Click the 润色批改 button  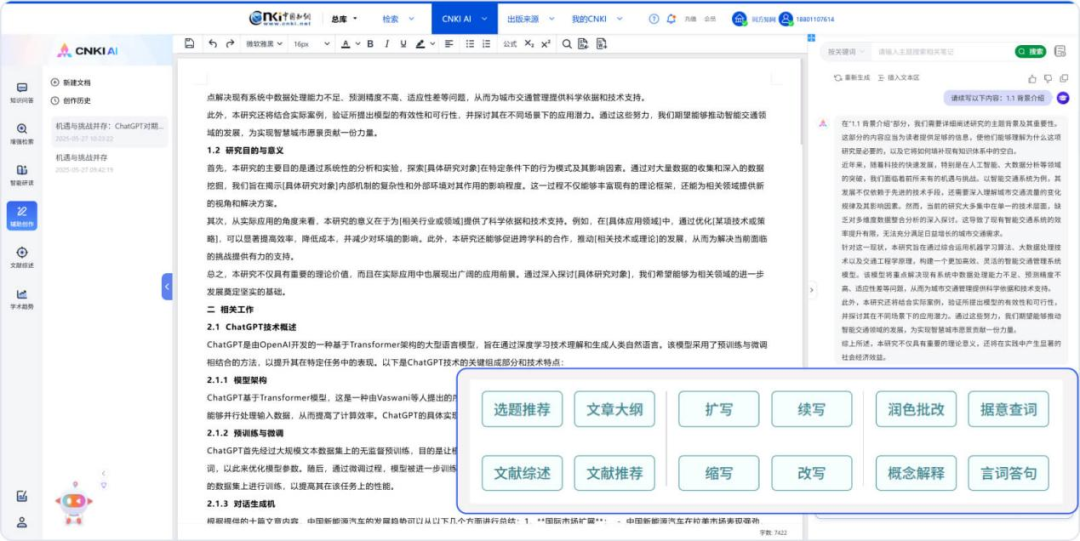(915, 410)
